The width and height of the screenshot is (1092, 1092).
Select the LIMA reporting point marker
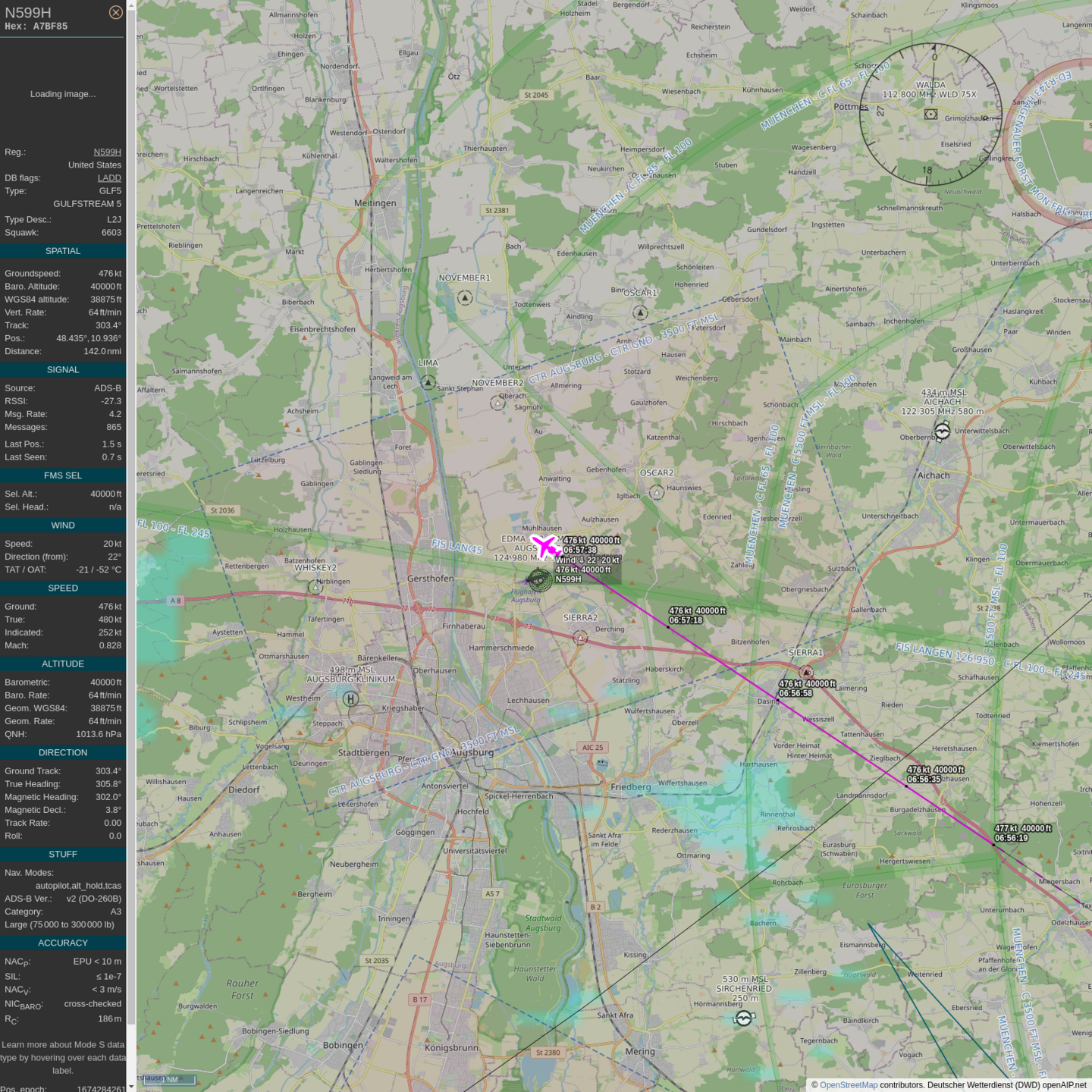click(428, 382)
